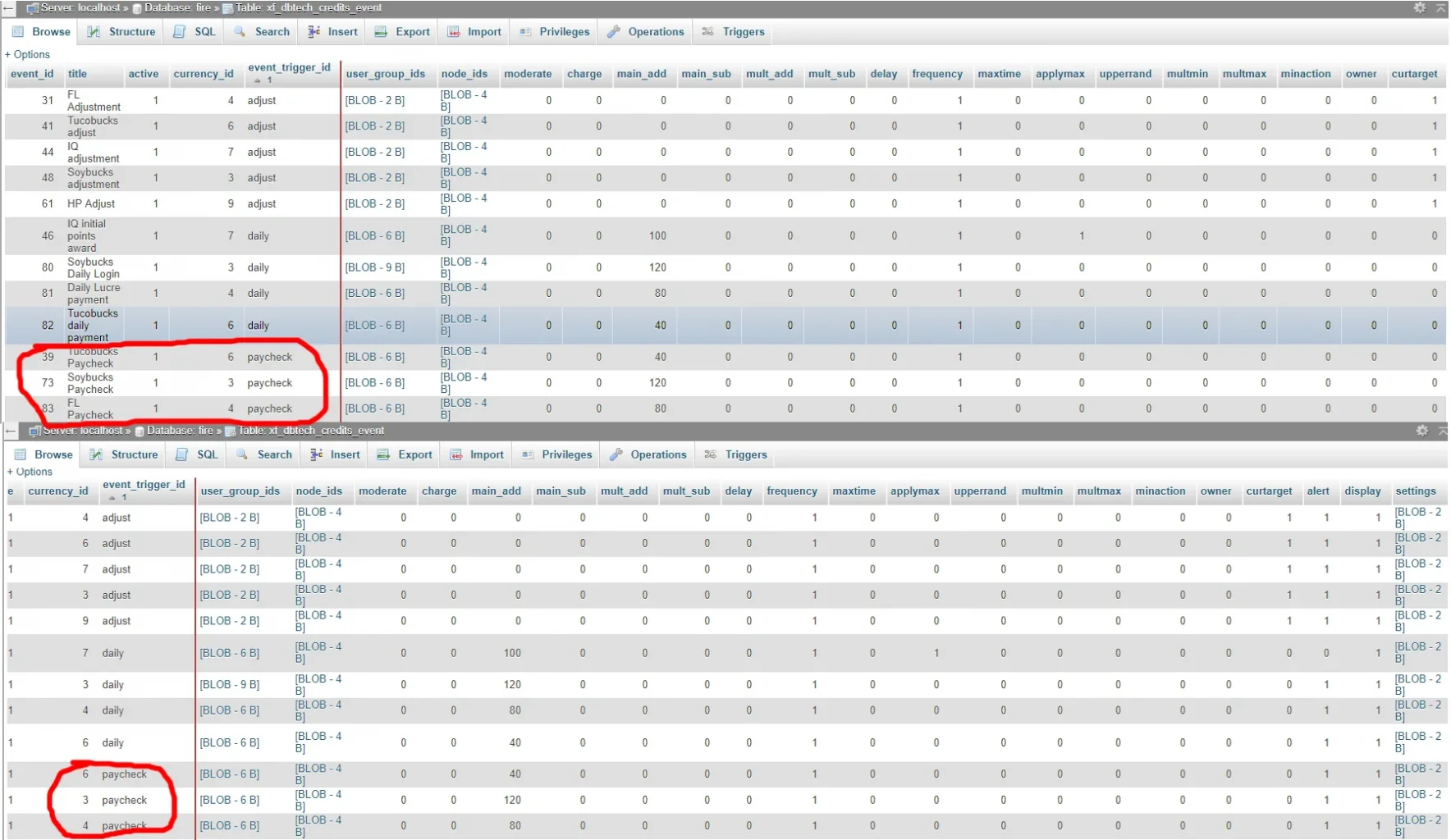Click Insert icon in bottom panel
This screenshot has height=840, width=1451.
(x=316, y=454)
